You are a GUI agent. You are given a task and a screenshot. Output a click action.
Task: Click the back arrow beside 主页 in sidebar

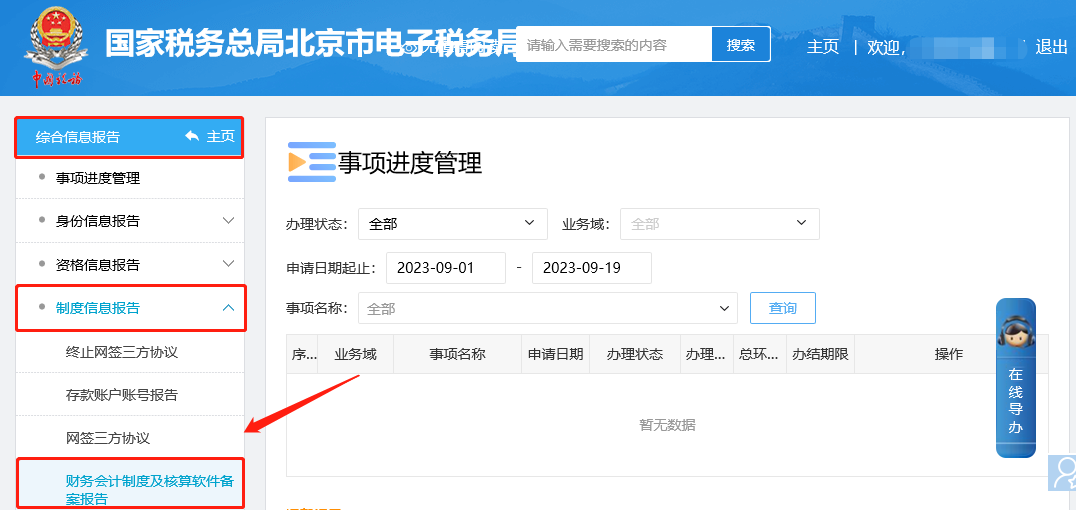point(192,136)
